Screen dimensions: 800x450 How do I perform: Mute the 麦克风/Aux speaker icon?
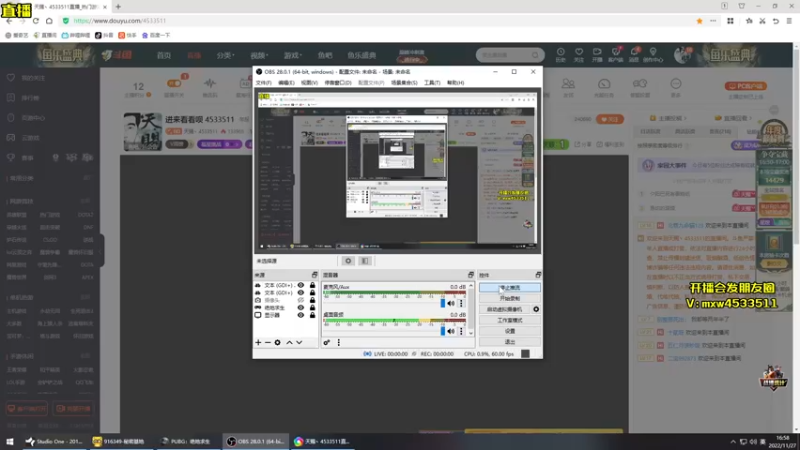tap(451, 303)
